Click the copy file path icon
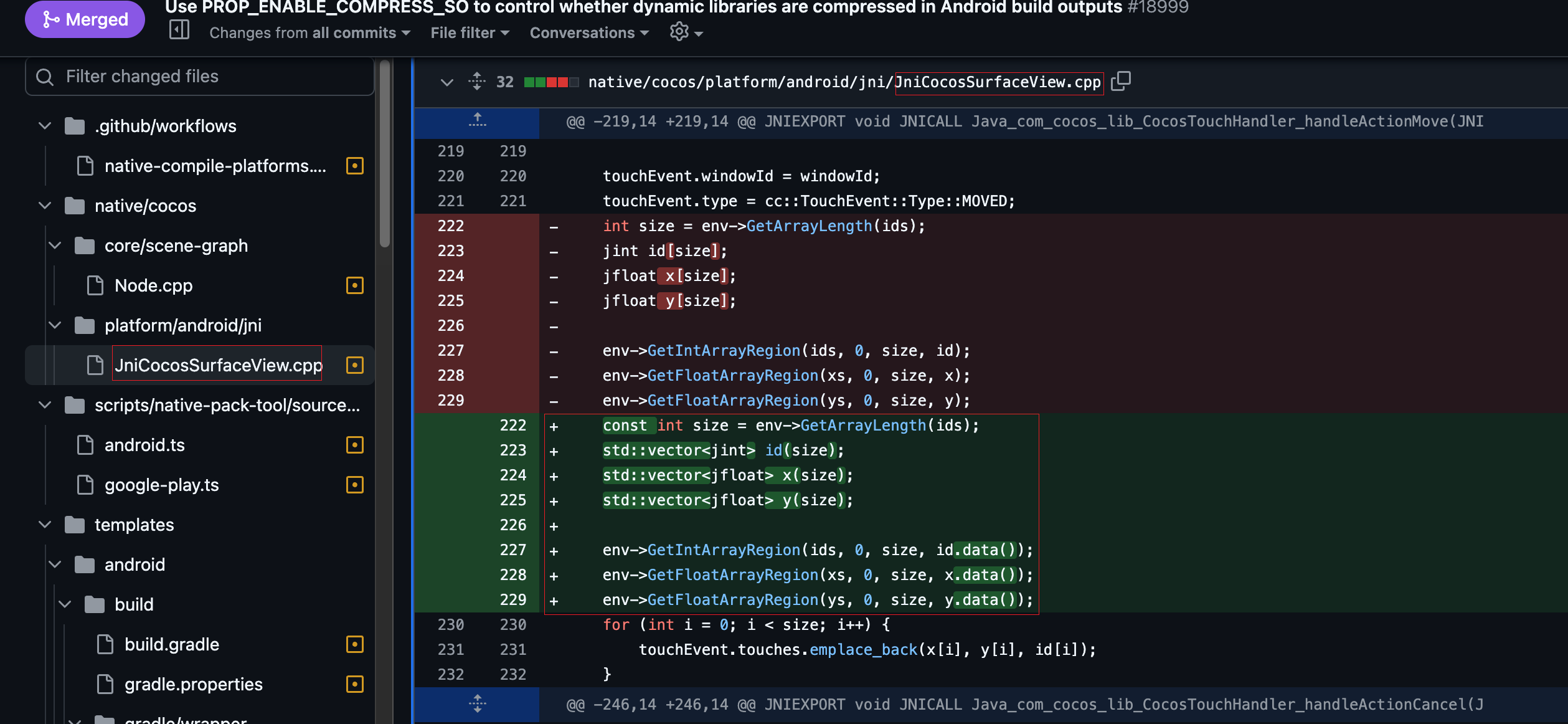 pyautogui.click(x=1120, y=81)
